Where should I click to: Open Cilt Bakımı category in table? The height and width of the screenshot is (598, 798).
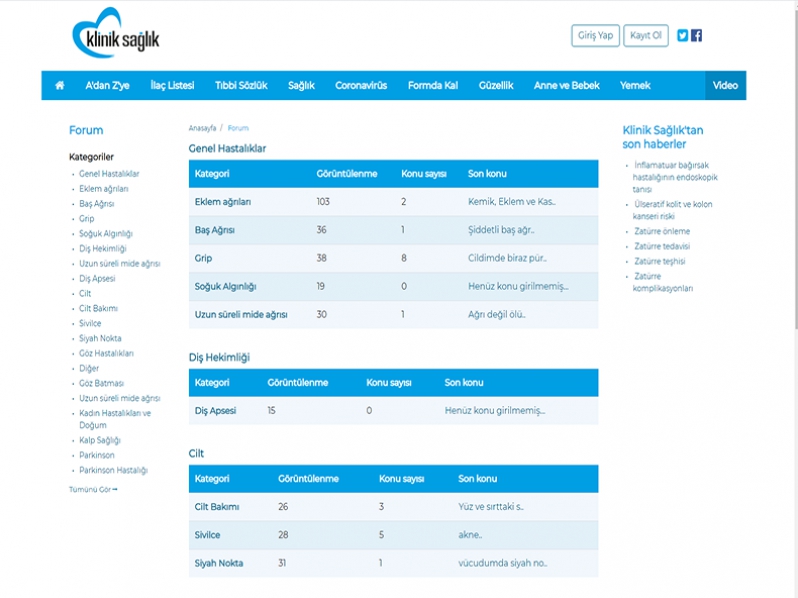pos(217,507)
